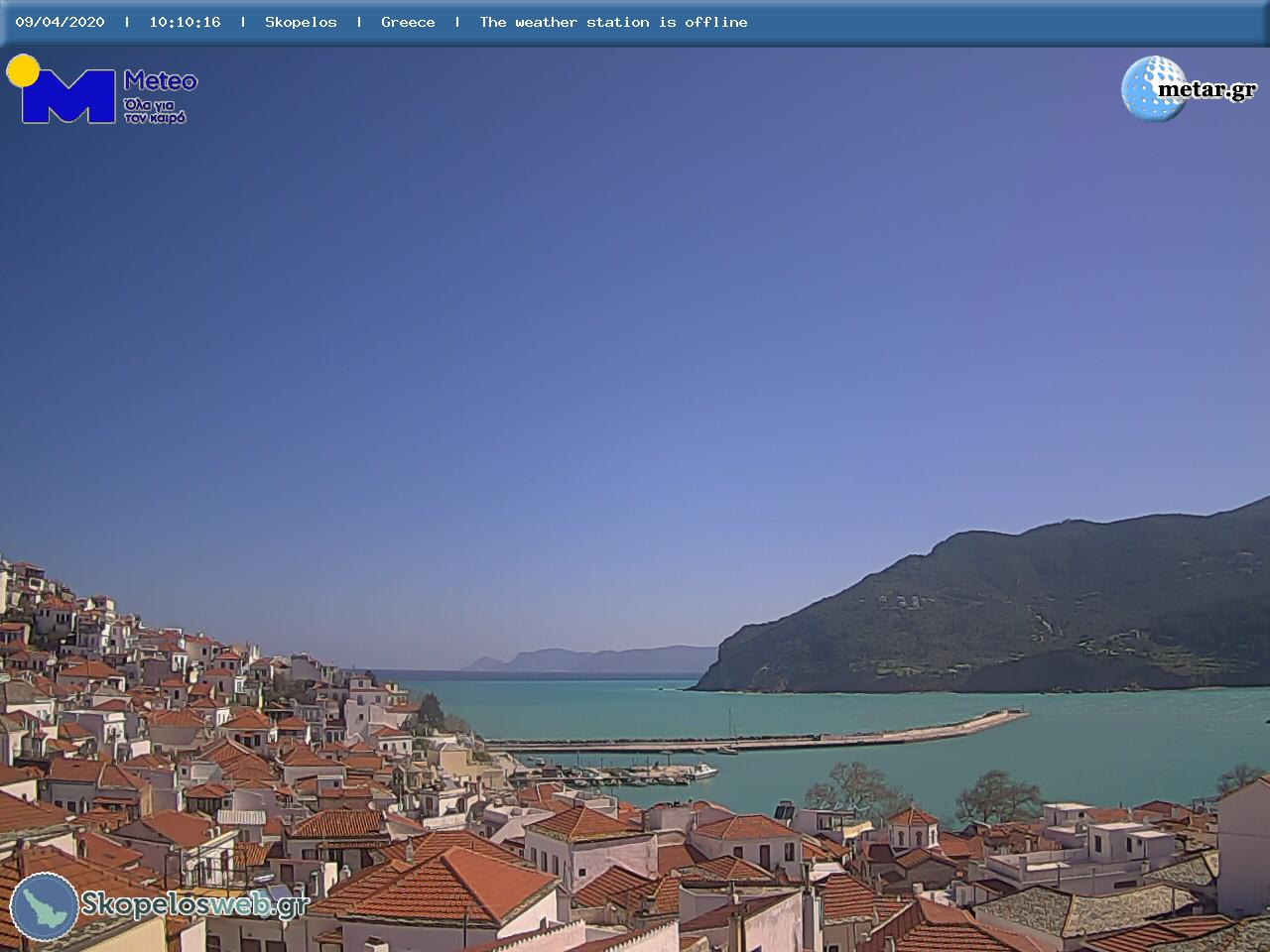Click the date 09/04/2020 in header

pyautogui.click(x=60, y=22)
